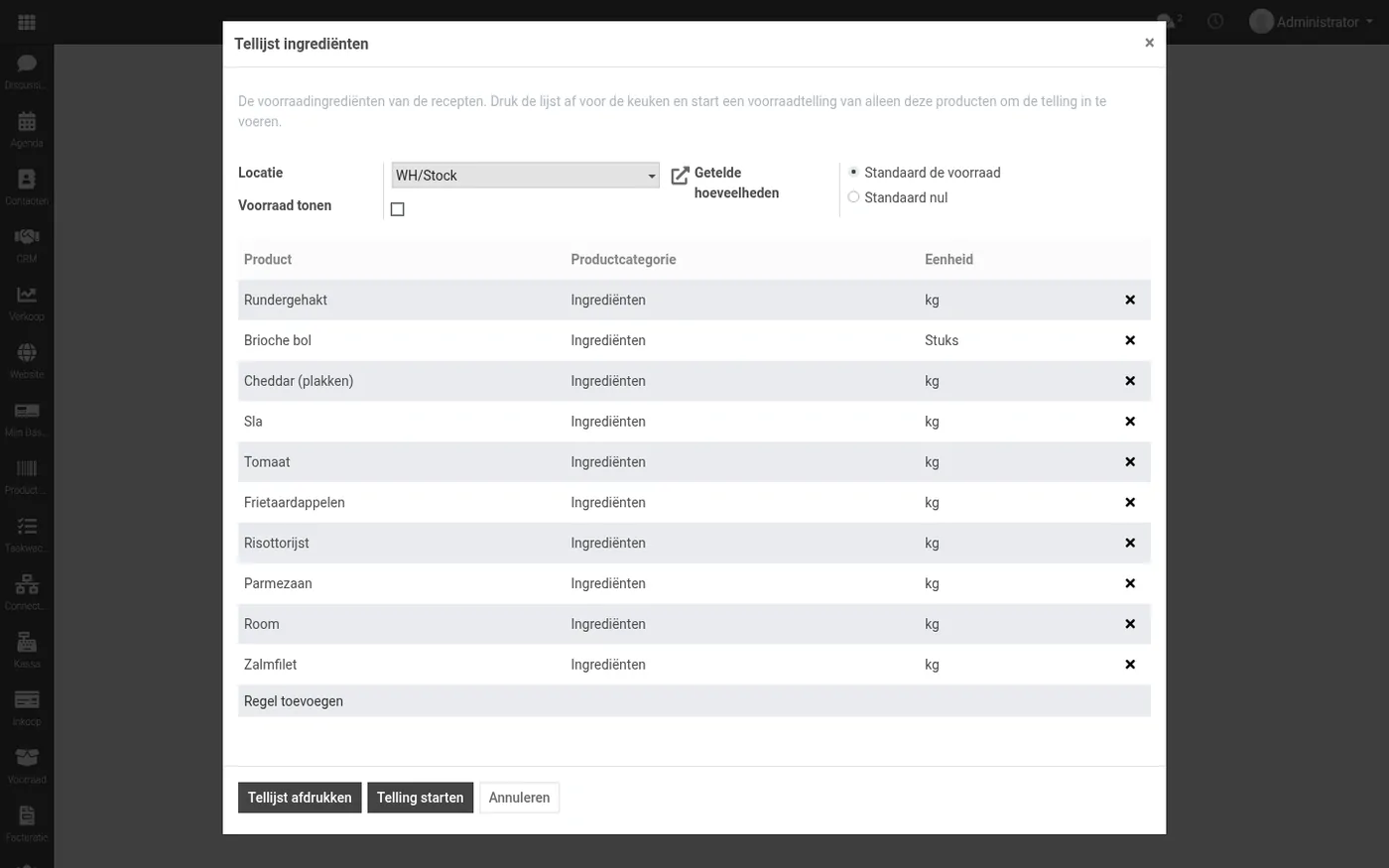Remove the Tomaat row with X
The height and width of the screenshot is (868, 1389).
click(1129, 462)
